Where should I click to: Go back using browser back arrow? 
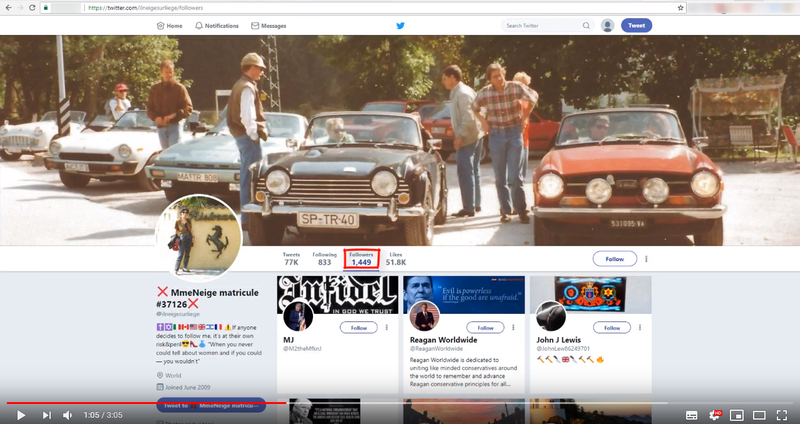click(x=8, y=8)
